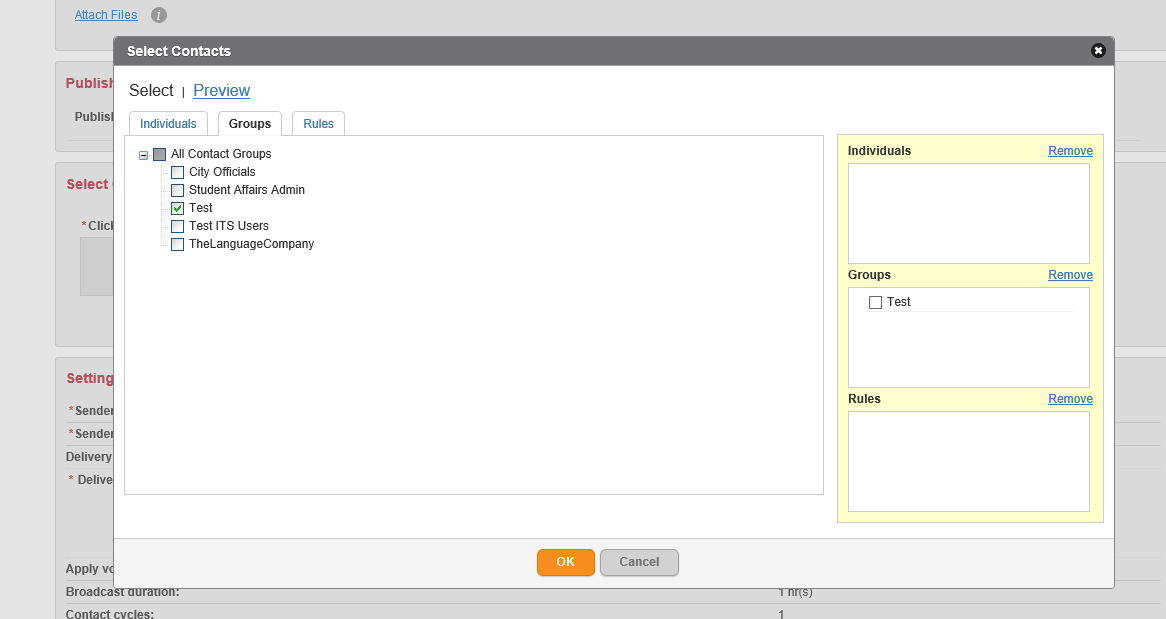Enable the Test ITS Users group

[177, 226]
